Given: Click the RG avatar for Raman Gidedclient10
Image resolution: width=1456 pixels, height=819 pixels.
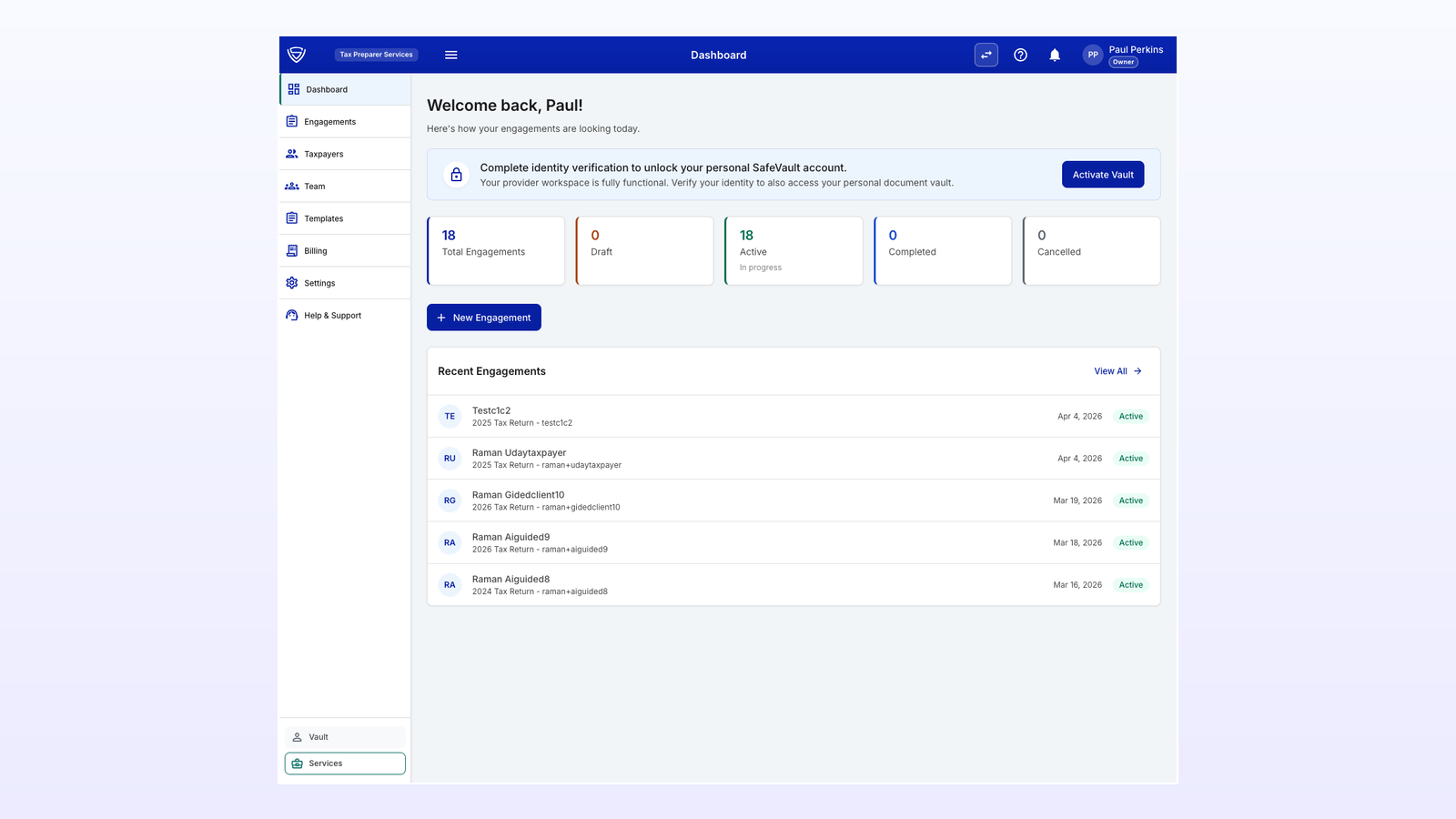Looking at the screenshot, I should (x=450, y=500).
